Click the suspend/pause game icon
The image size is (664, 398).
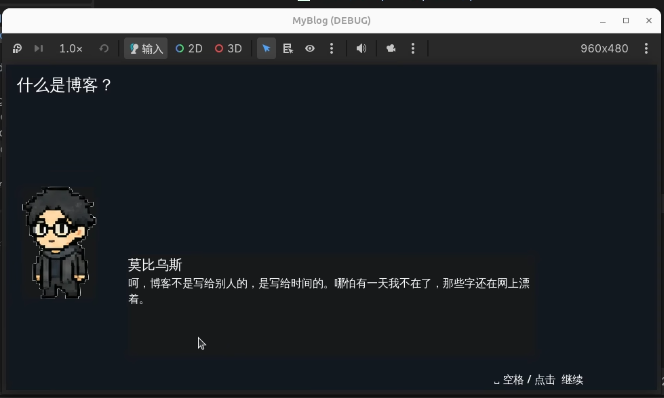[17, 48]
